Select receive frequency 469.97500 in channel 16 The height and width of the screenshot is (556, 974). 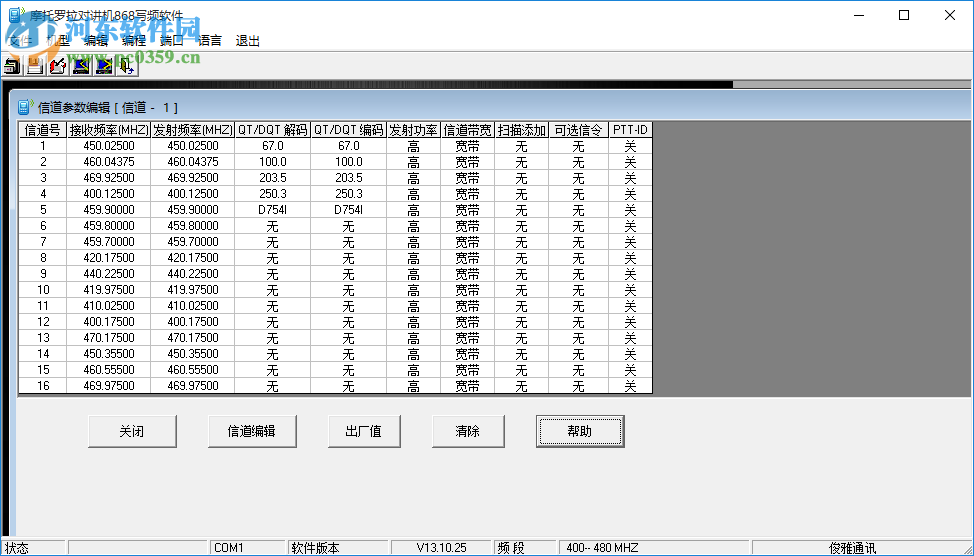tap(109, 386)
